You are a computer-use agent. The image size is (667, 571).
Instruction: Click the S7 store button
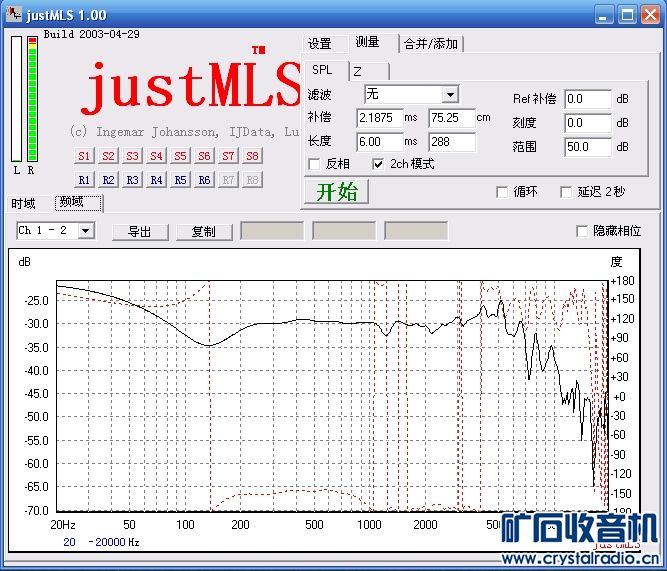click(228, 156)
